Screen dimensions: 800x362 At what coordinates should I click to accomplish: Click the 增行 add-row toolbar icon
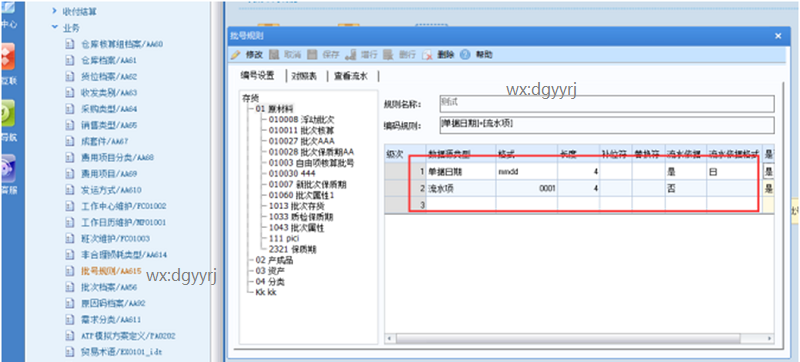(x=351, y=55)
